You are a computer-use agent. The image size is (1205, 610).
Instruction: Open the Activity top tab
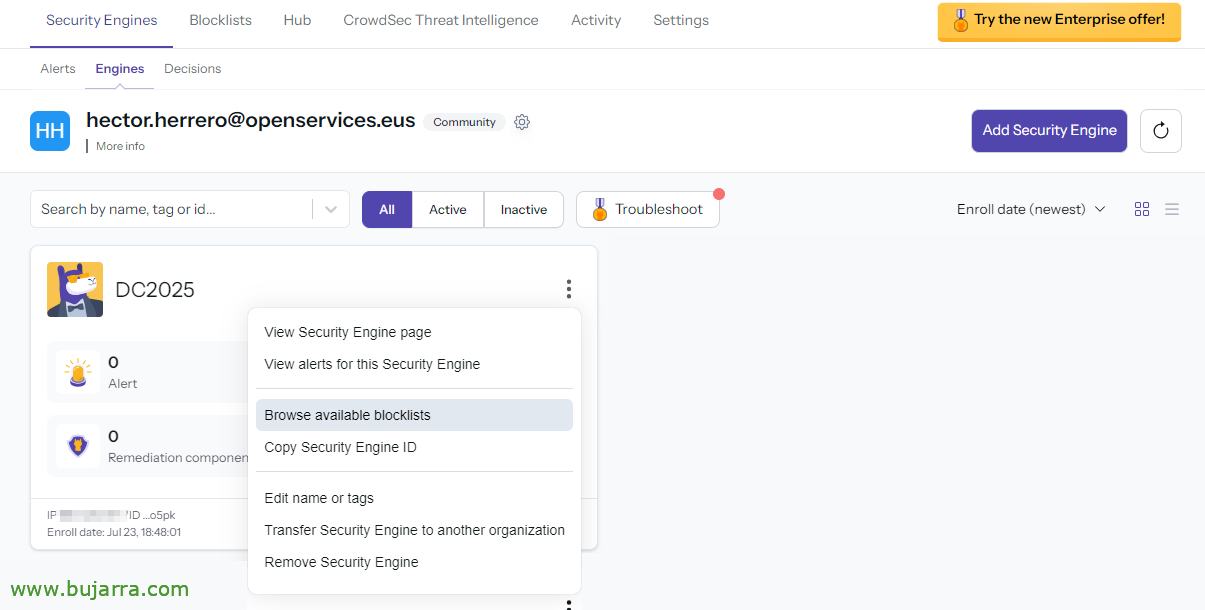[596, 20]
